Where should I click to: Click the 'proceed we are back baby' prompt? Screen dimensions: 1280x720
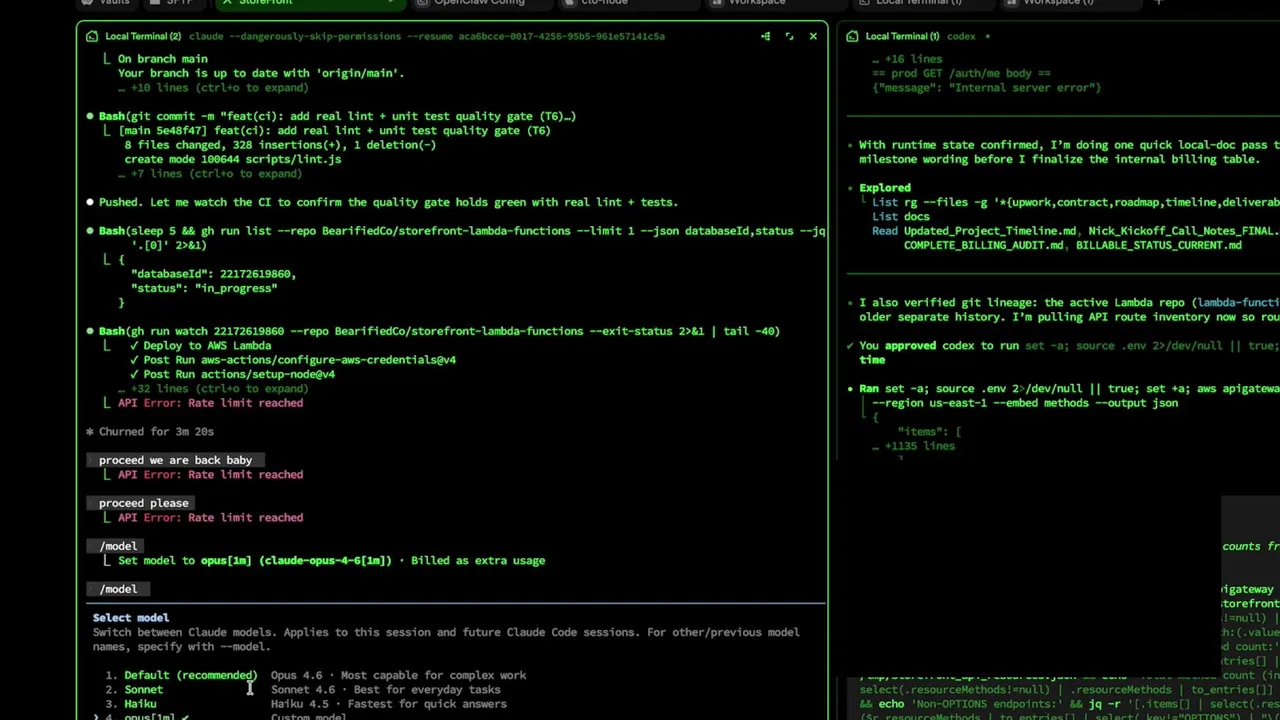(175, 460)
